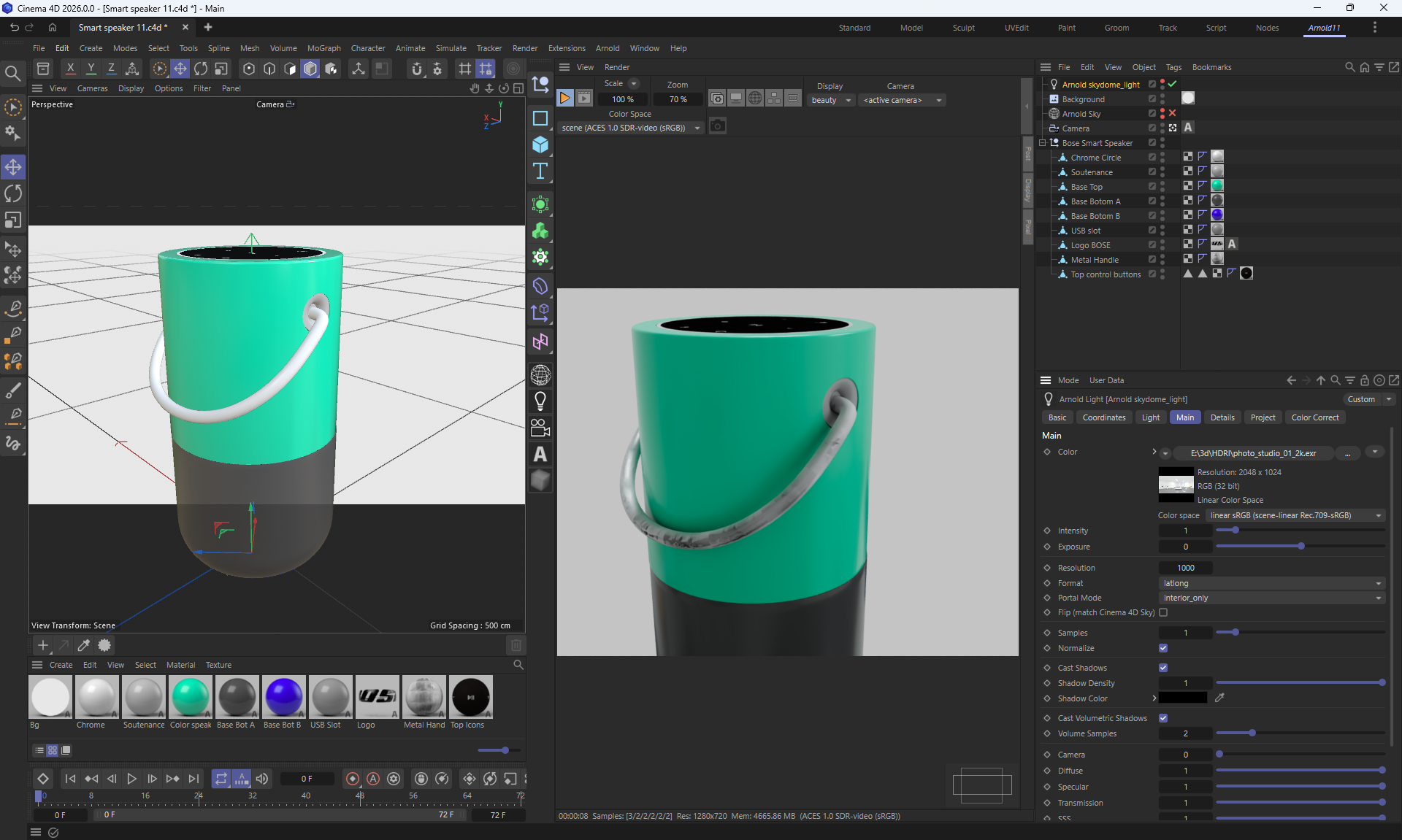Click the black Shadow Color swatch
The height and width of the screenshot is (840, 1402).
1183,698
